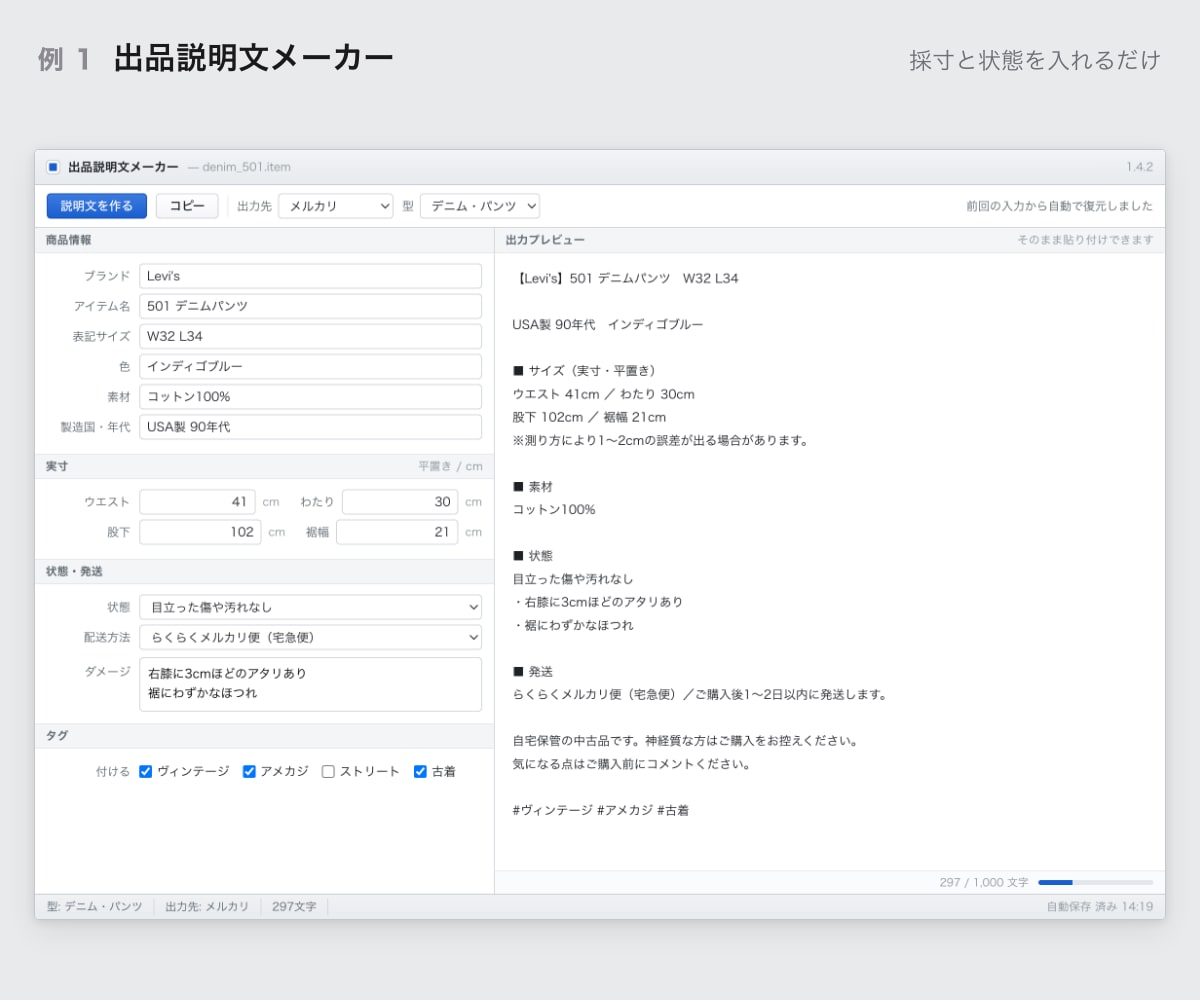
Task: Click the character count progress bar
Action: click(x=1095, y=882)
